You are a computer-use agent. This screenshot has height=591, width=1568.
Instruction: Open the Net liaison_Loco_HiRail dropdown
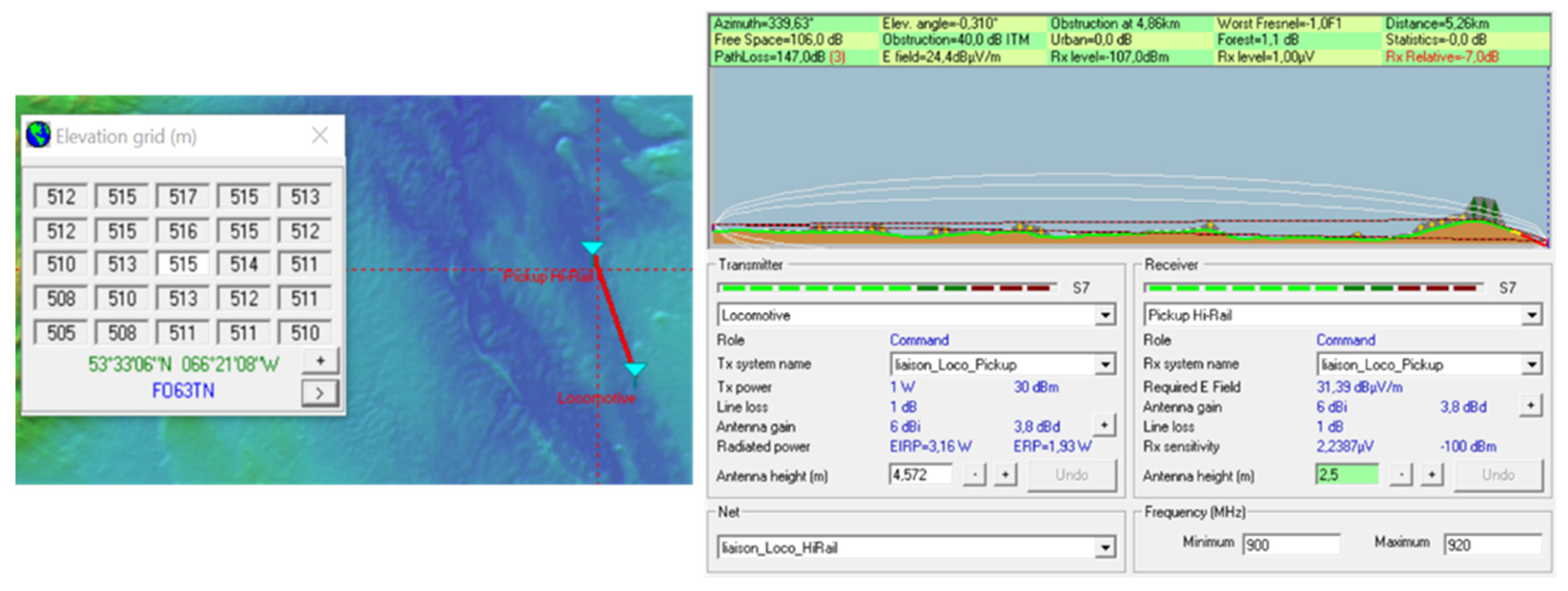[1105, 548]
